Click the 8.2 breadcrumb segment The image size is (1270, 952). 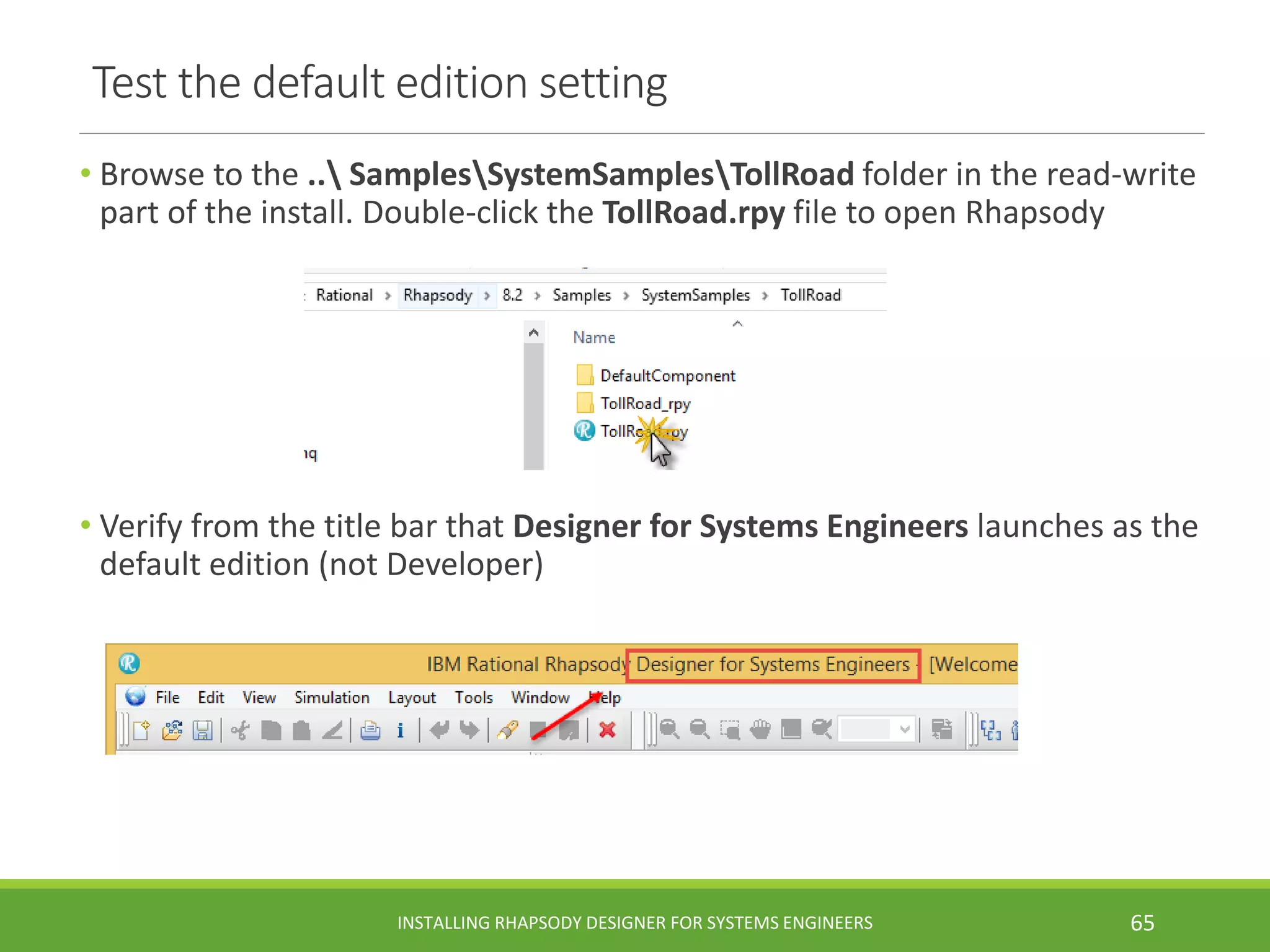(512, 295)
